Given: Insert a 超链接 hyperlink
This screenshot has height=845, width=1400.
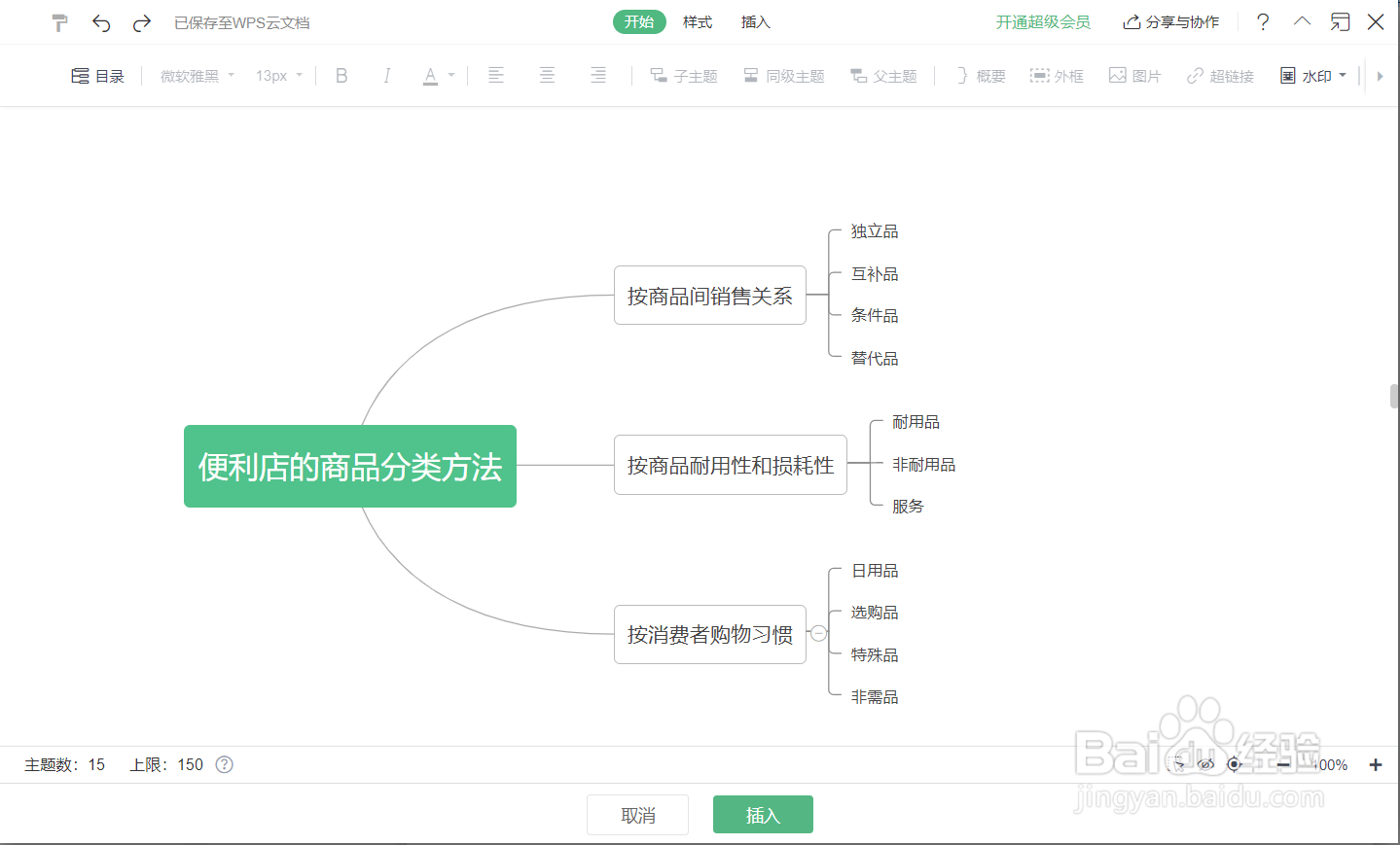Looking at the screenshot, I should [1220, 76].
